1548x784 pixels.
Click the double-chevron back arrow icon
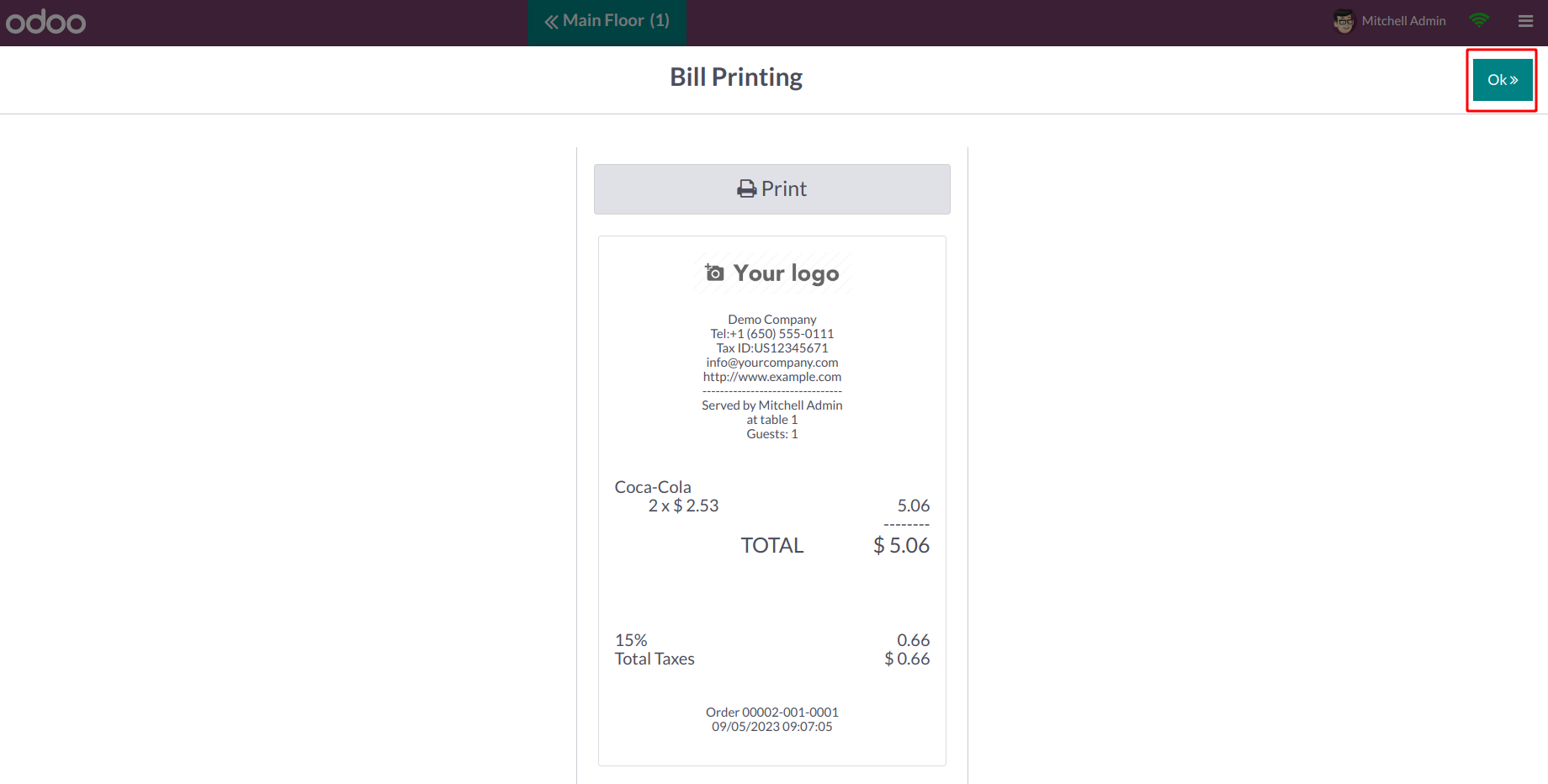pyautogui.click(x=551, y=22)
